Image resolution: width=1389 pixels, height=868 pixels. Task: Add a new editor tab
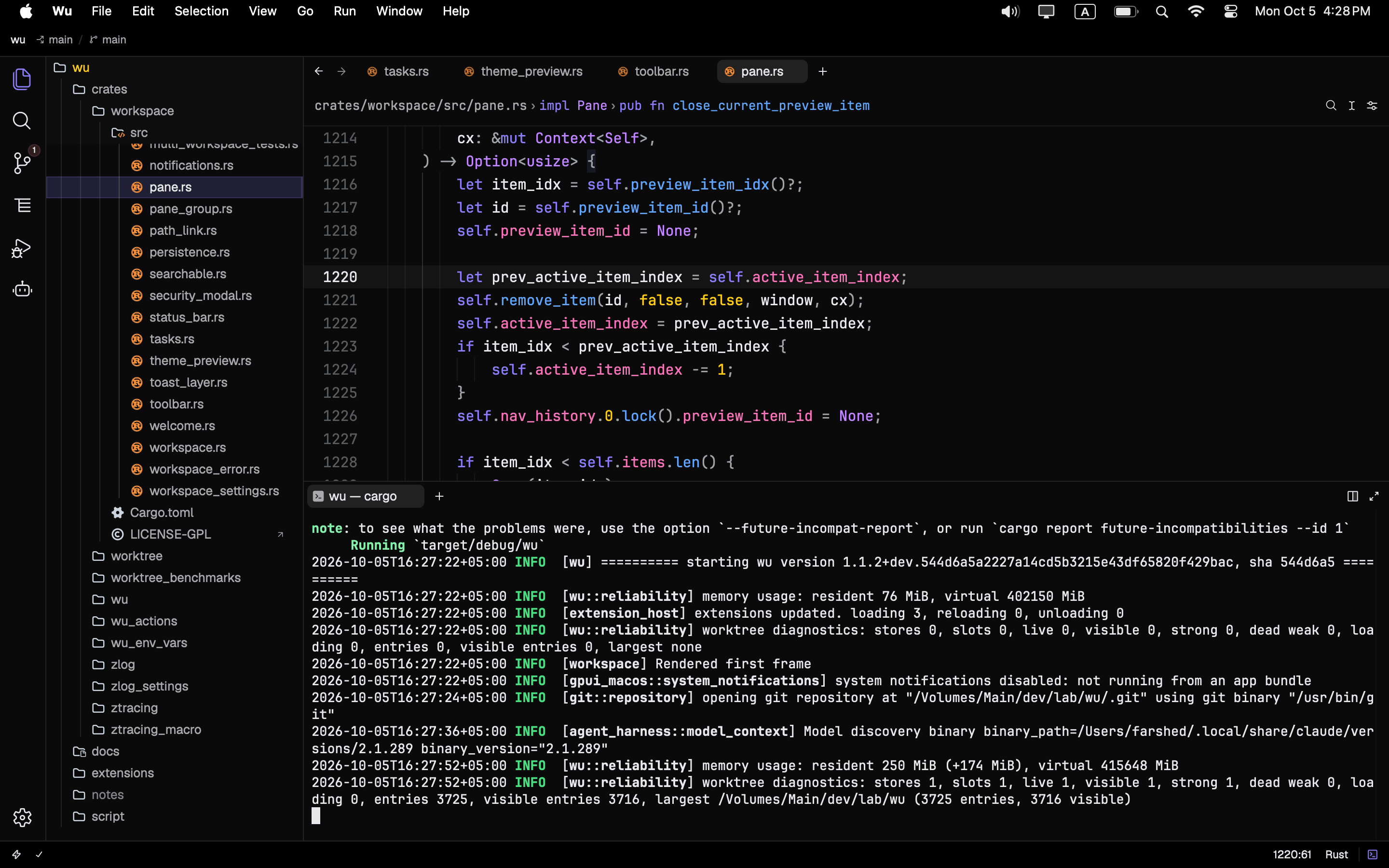pos(822,71)
